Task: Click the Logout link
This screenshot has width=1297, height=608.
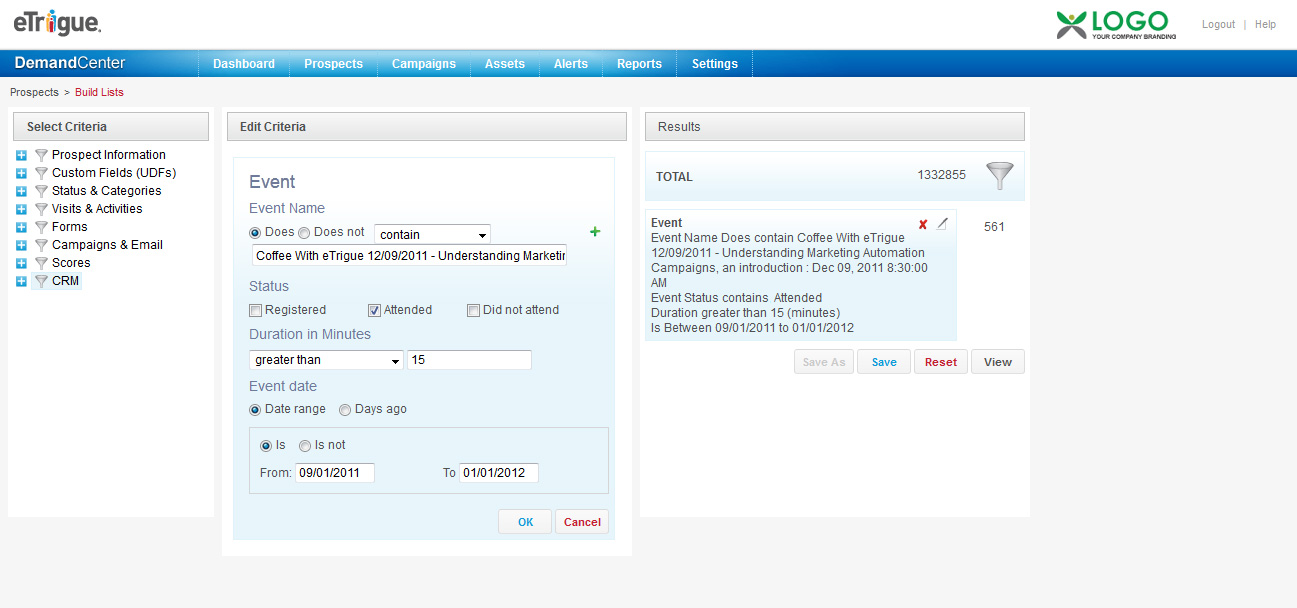Action: [1218, 24]
